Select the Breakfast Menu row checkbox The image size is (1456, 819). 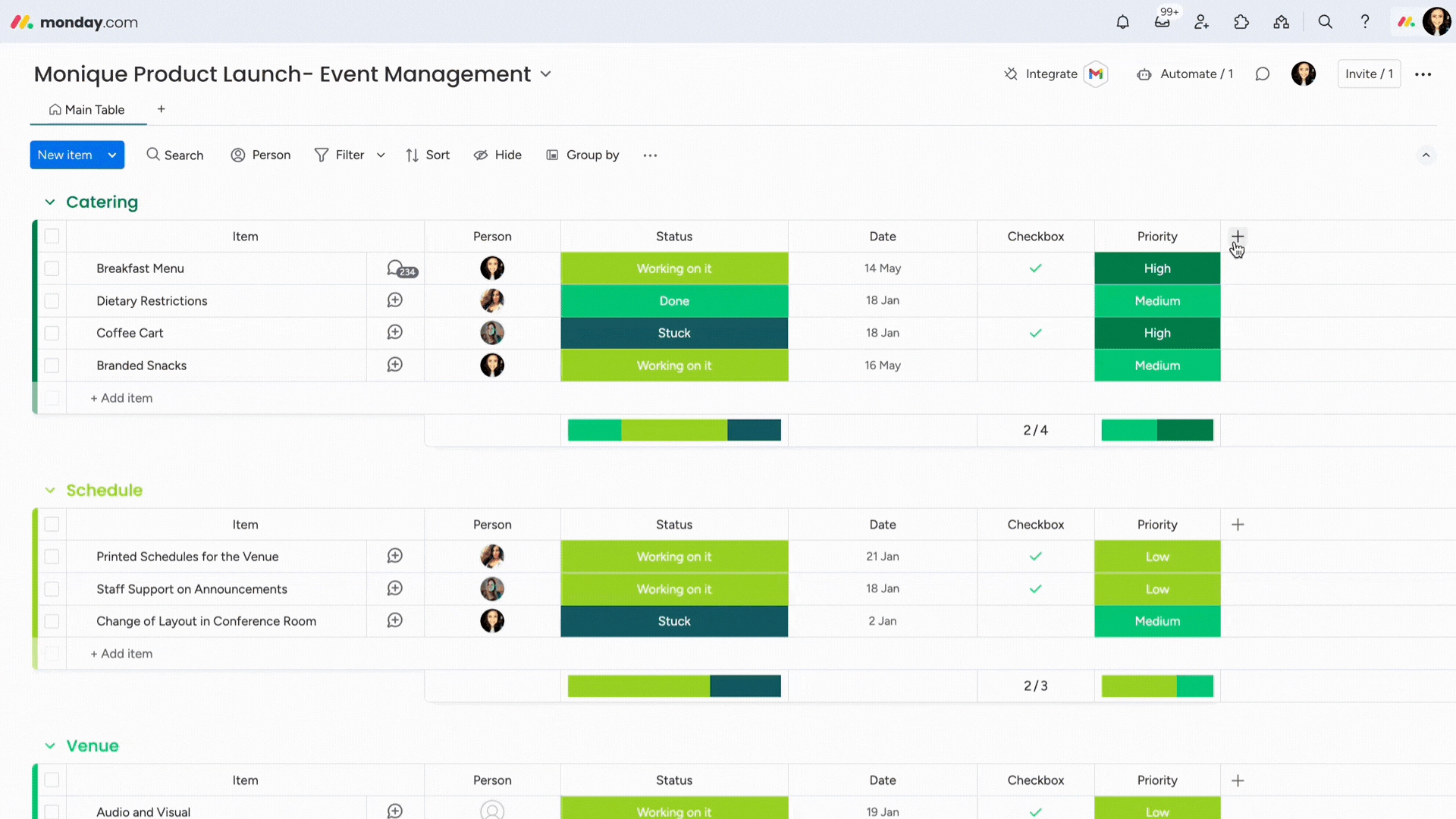[x=52, y=268]
